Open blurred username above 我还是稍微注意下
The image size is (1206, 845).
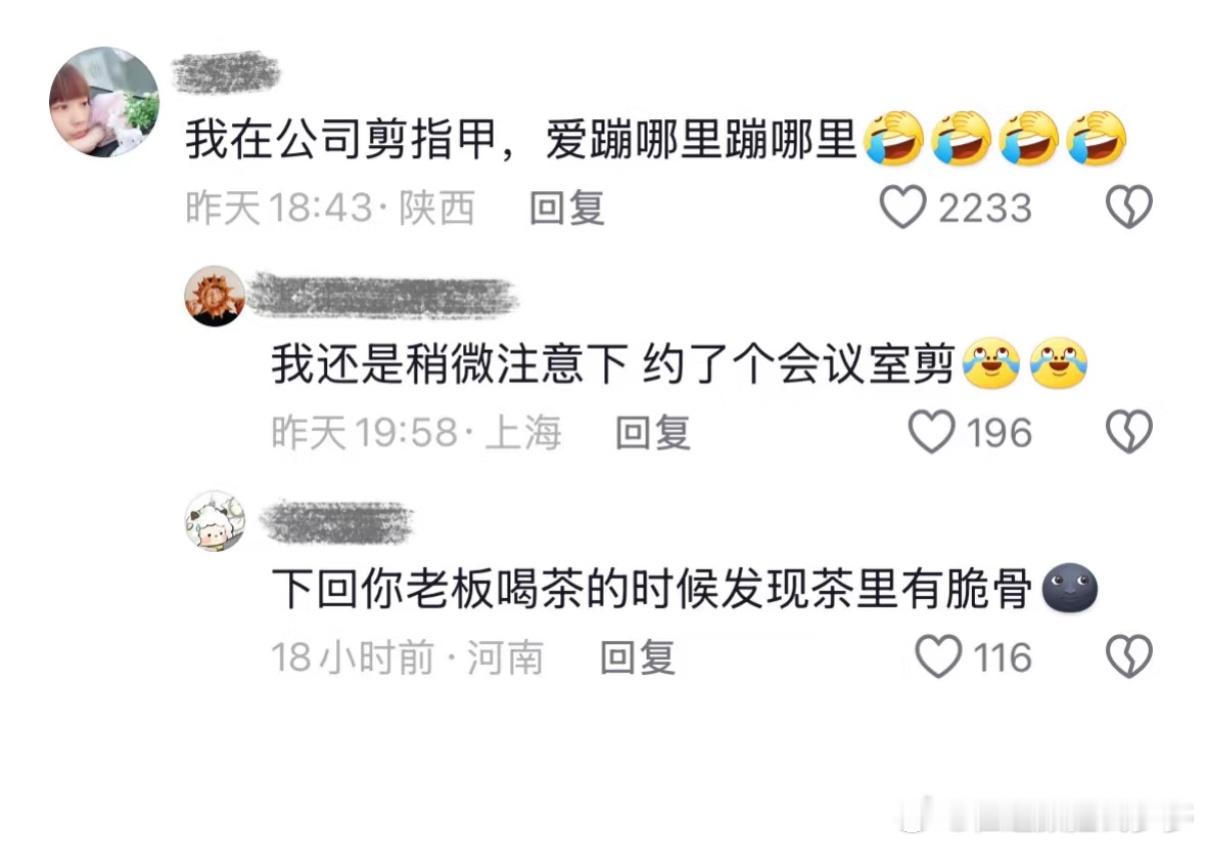click(382, 296)
